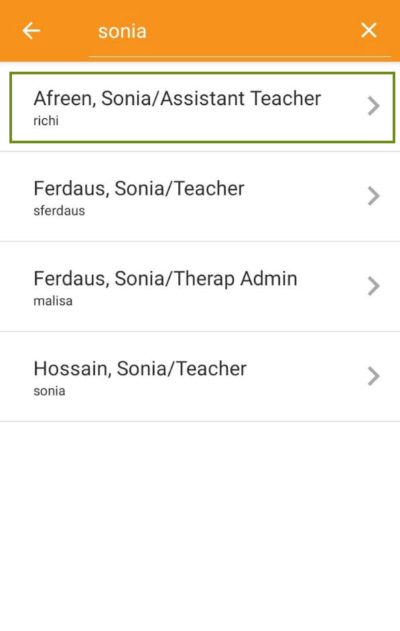
Task: Click the username malisa
Action: [53, 301]
